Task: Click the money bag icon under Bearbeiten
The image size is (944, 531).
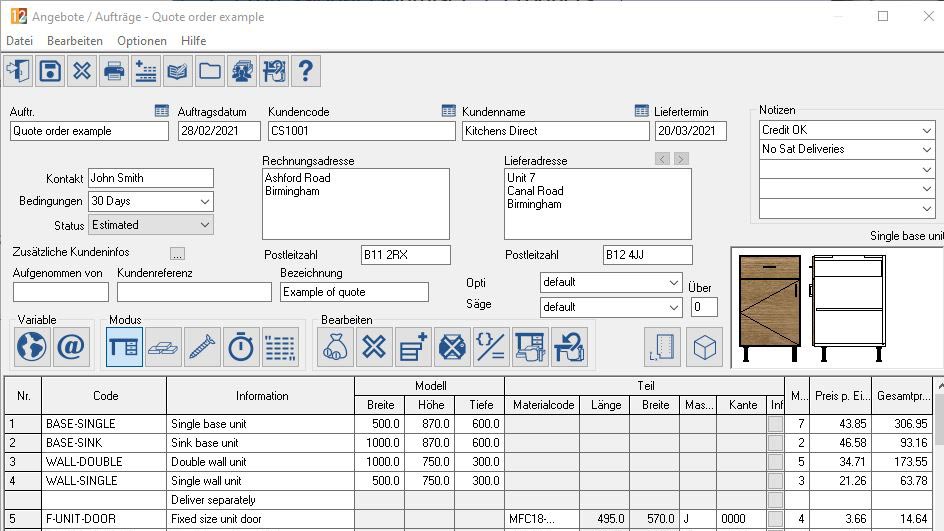Action: coord(335,347)
